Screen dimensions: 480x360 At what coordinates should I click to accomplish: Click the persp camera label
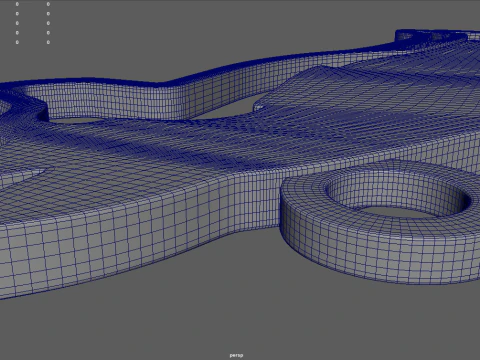point(236,355)
